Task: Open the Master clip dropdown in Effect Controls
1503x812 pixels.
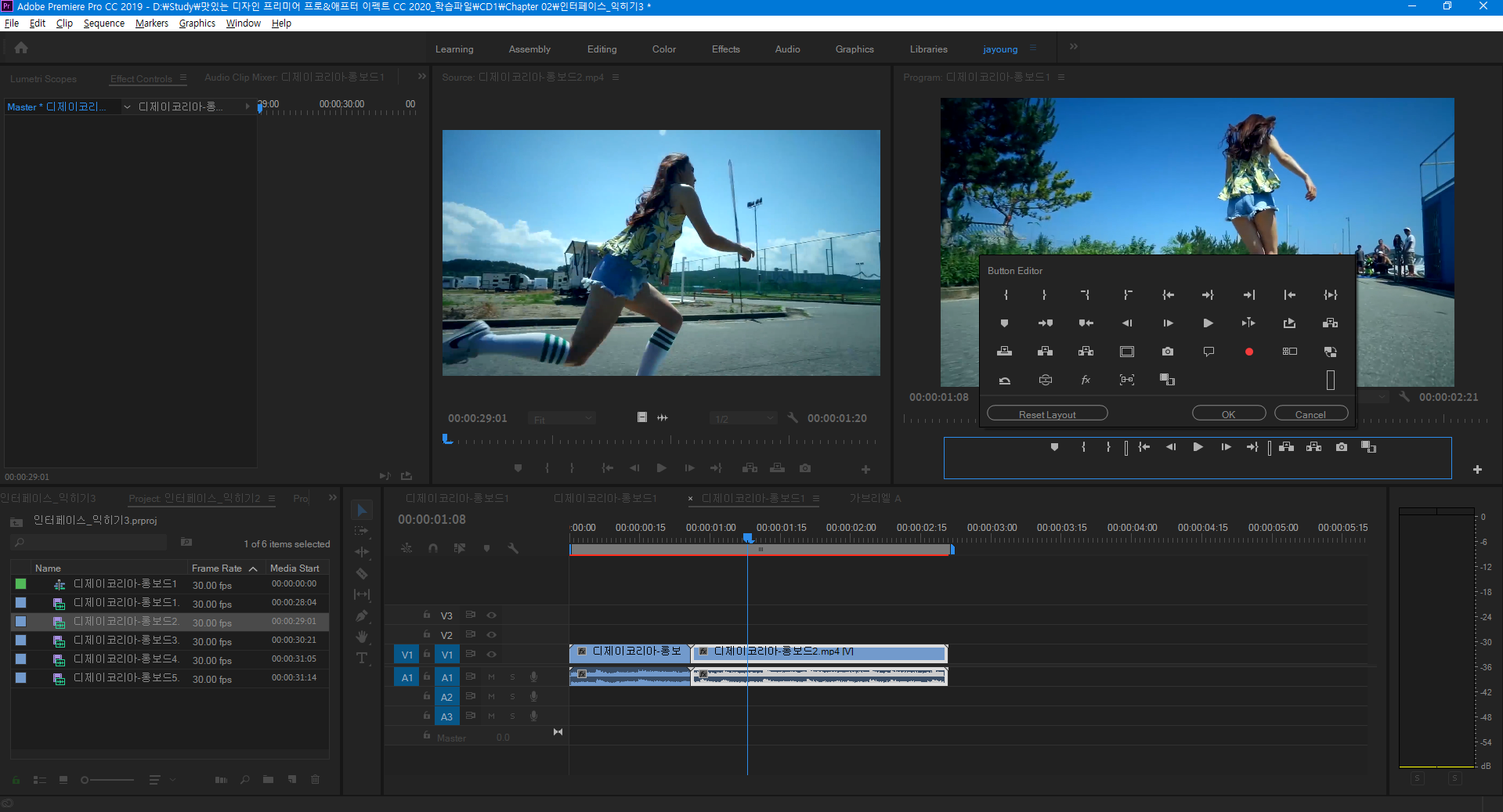Action: click(127, 106)
